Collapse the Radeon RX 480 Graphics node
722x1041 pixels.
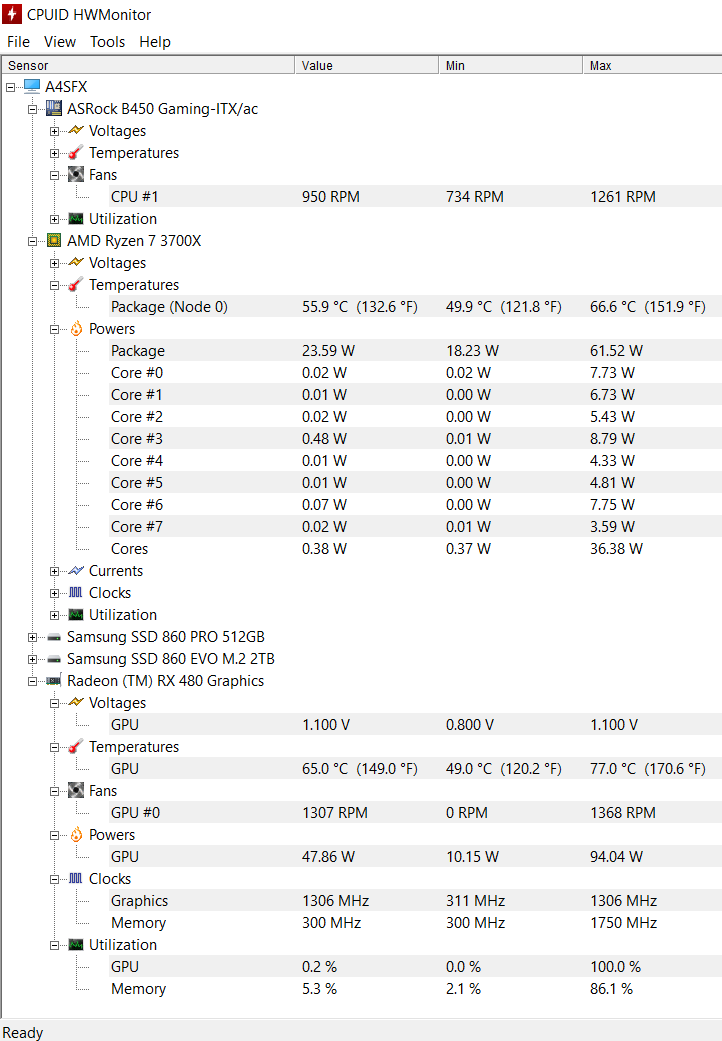click(32, 681)
